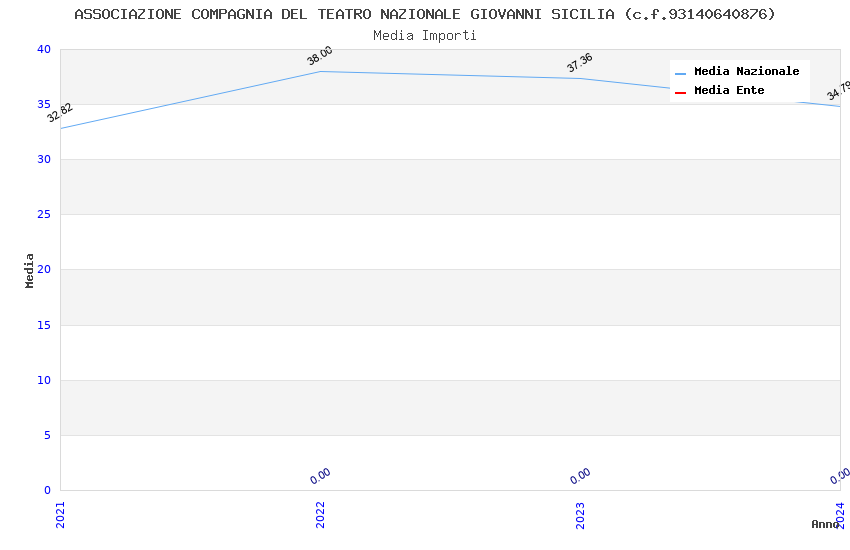Click the vertical Media axis title
The height and width of the screenshot is (550, 850).
(x=30, y=270)
